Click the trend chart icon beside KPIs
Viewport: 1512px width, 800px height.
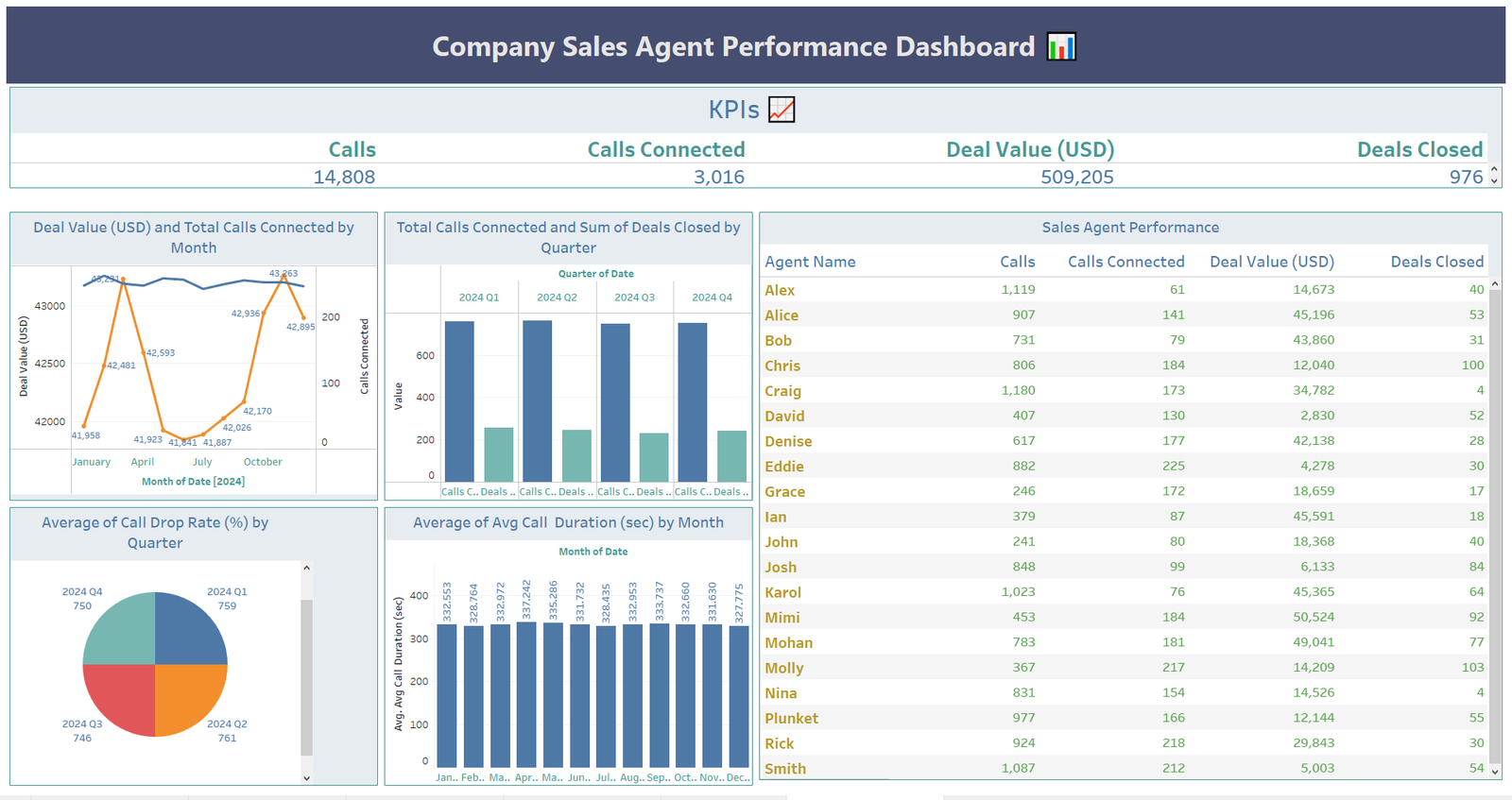782,110
